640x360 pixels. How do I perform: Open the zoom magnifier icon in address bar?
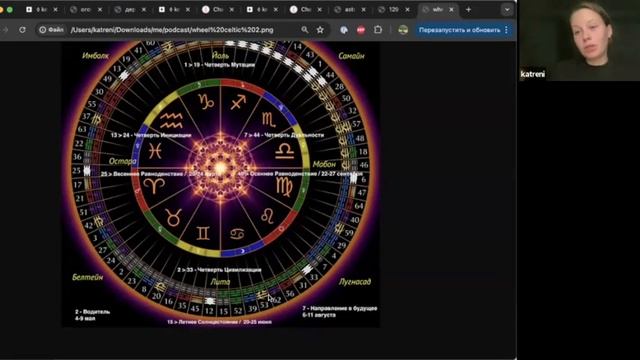(305, 30)
